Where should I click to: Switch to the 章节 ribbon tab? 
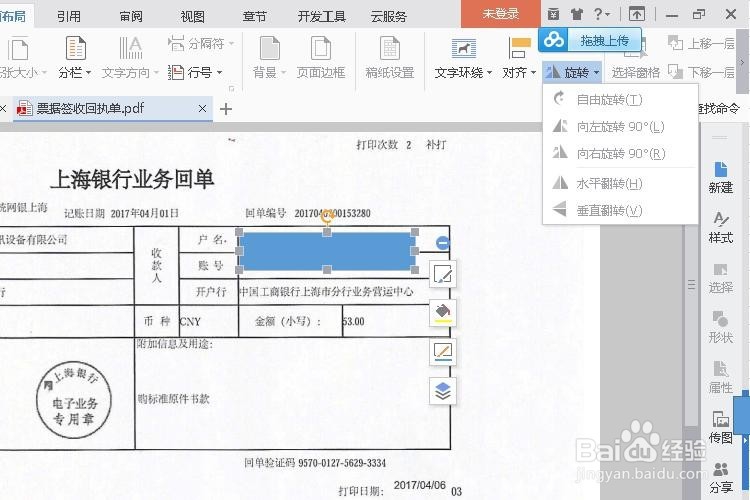coord(254,16)
